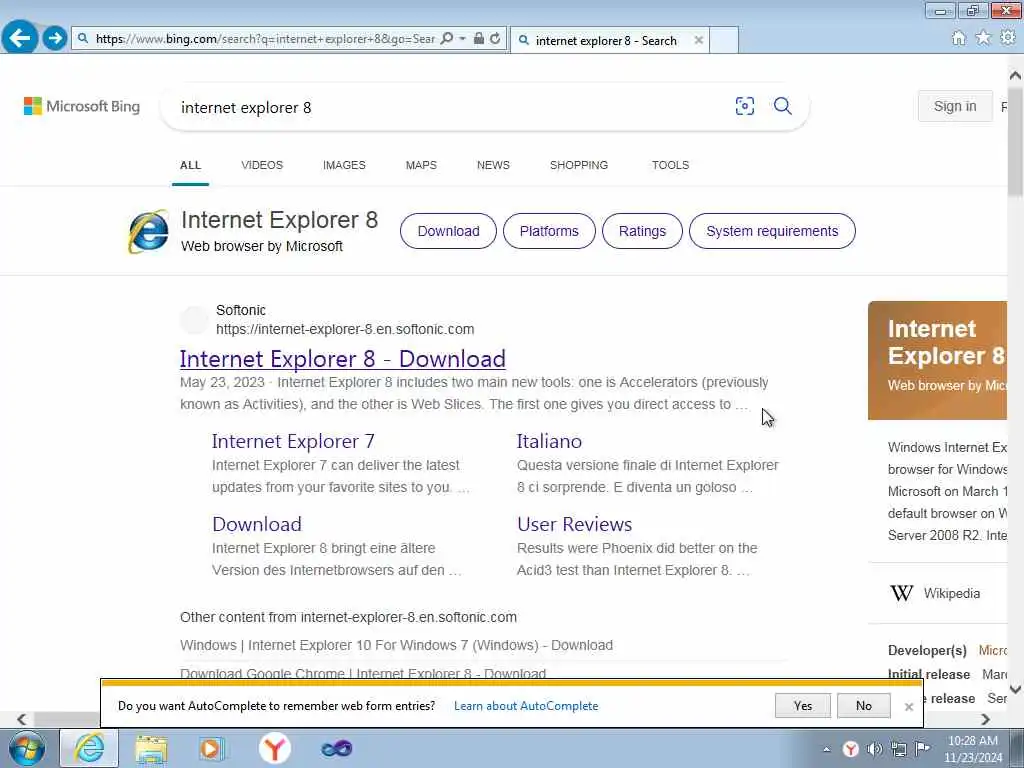Open the blue infinity app taskbar icon
This screenshot has height=768, width=1024.
point(336,748)
